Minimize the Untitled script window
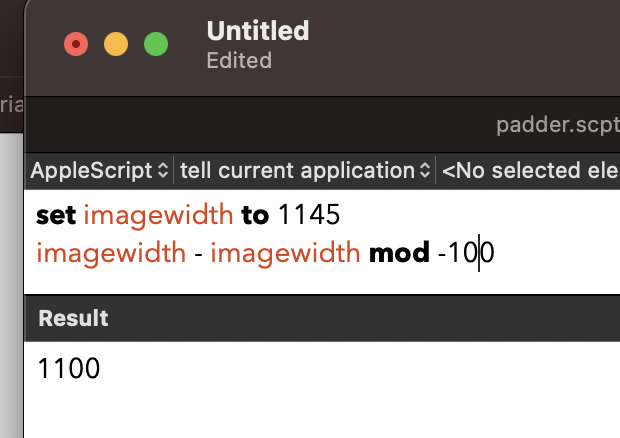 coord(116,44)
